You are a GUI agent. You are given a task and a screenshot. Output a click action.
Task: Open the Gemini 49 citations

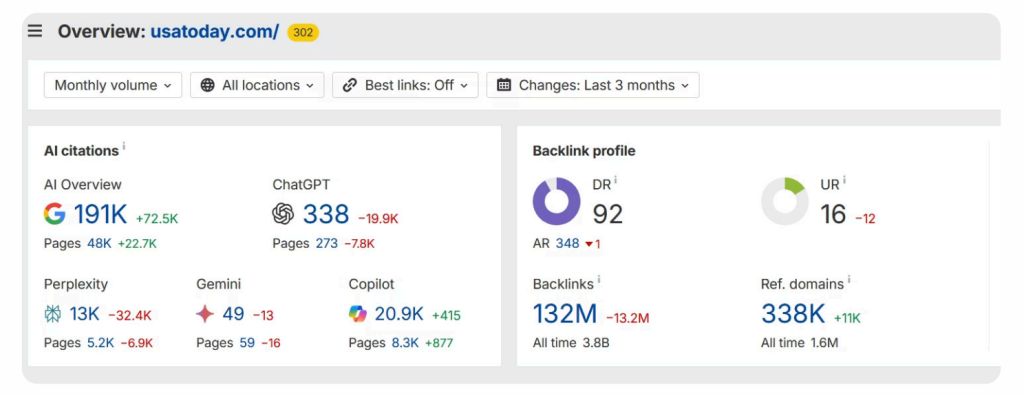pyautogui.click(x=233, y=314)
